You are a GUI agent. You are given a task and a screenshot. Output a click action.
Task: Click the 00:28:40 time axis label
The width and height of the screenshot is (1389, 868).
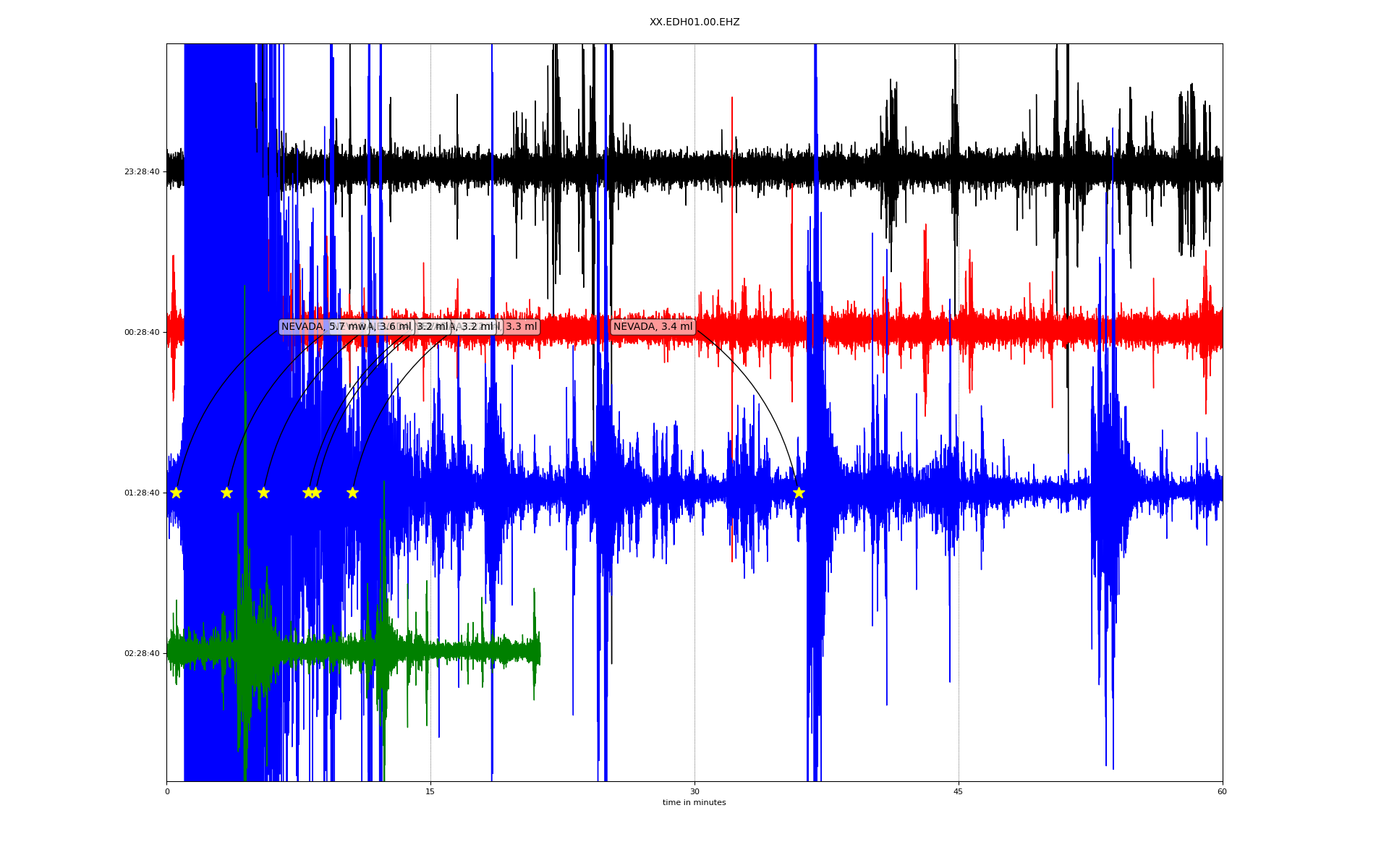point(142,333)
